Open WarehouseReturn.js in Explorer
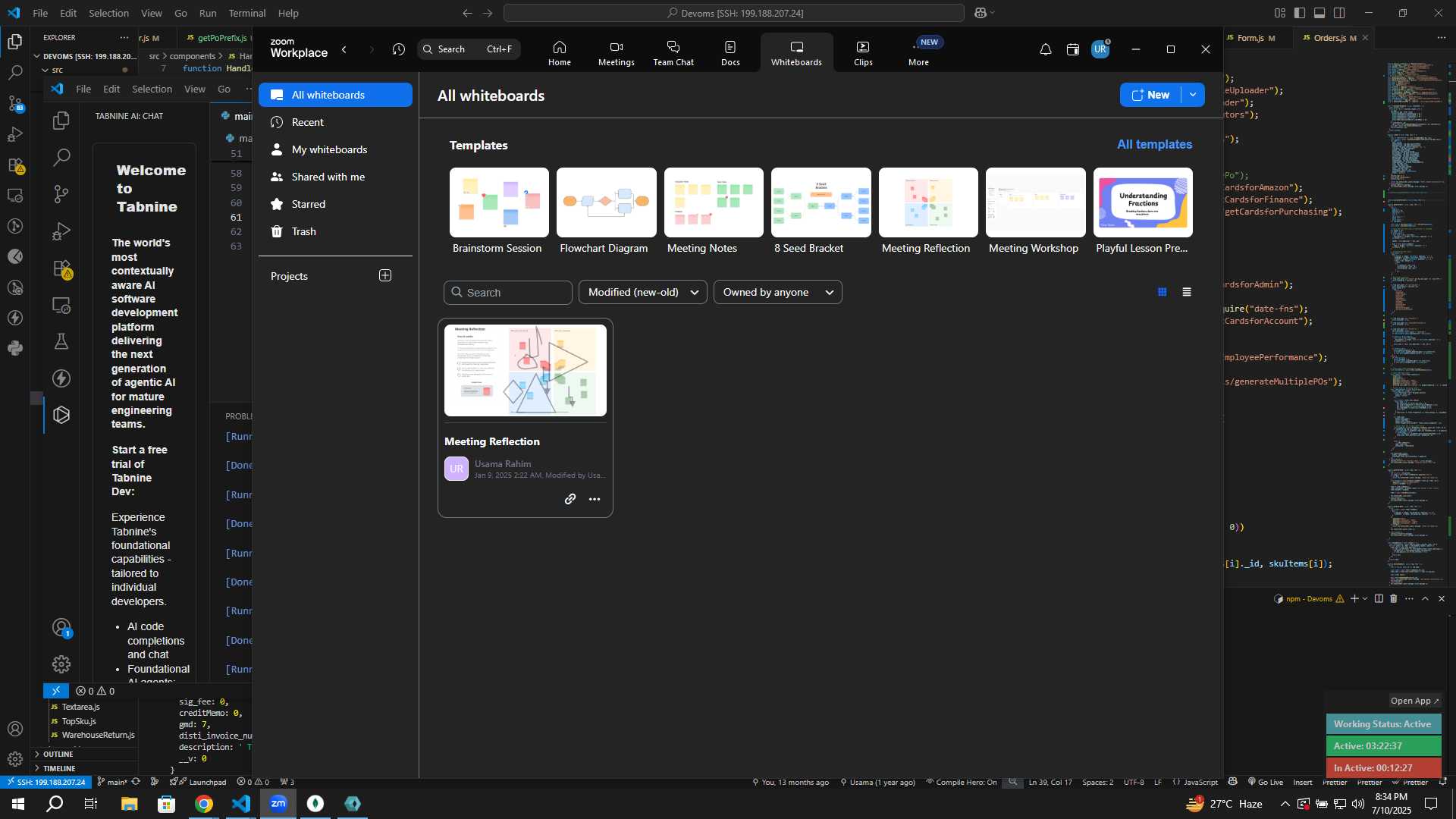This screenshot has height=819, width=1456. click(97, 735)
